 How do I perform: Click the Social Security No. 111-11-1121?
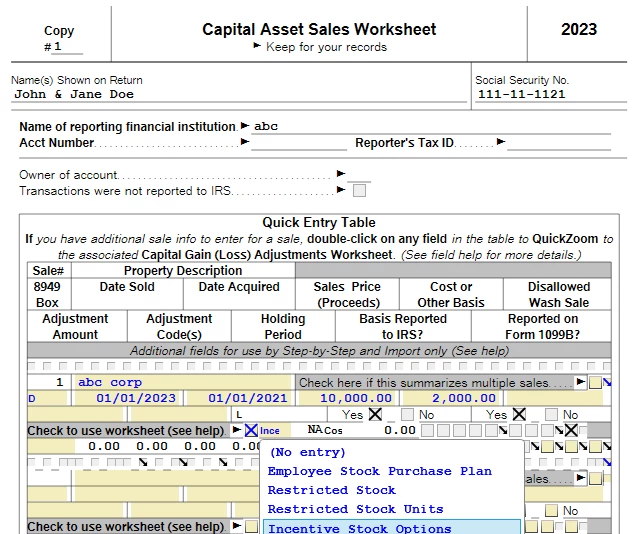(x=521, y=94)
